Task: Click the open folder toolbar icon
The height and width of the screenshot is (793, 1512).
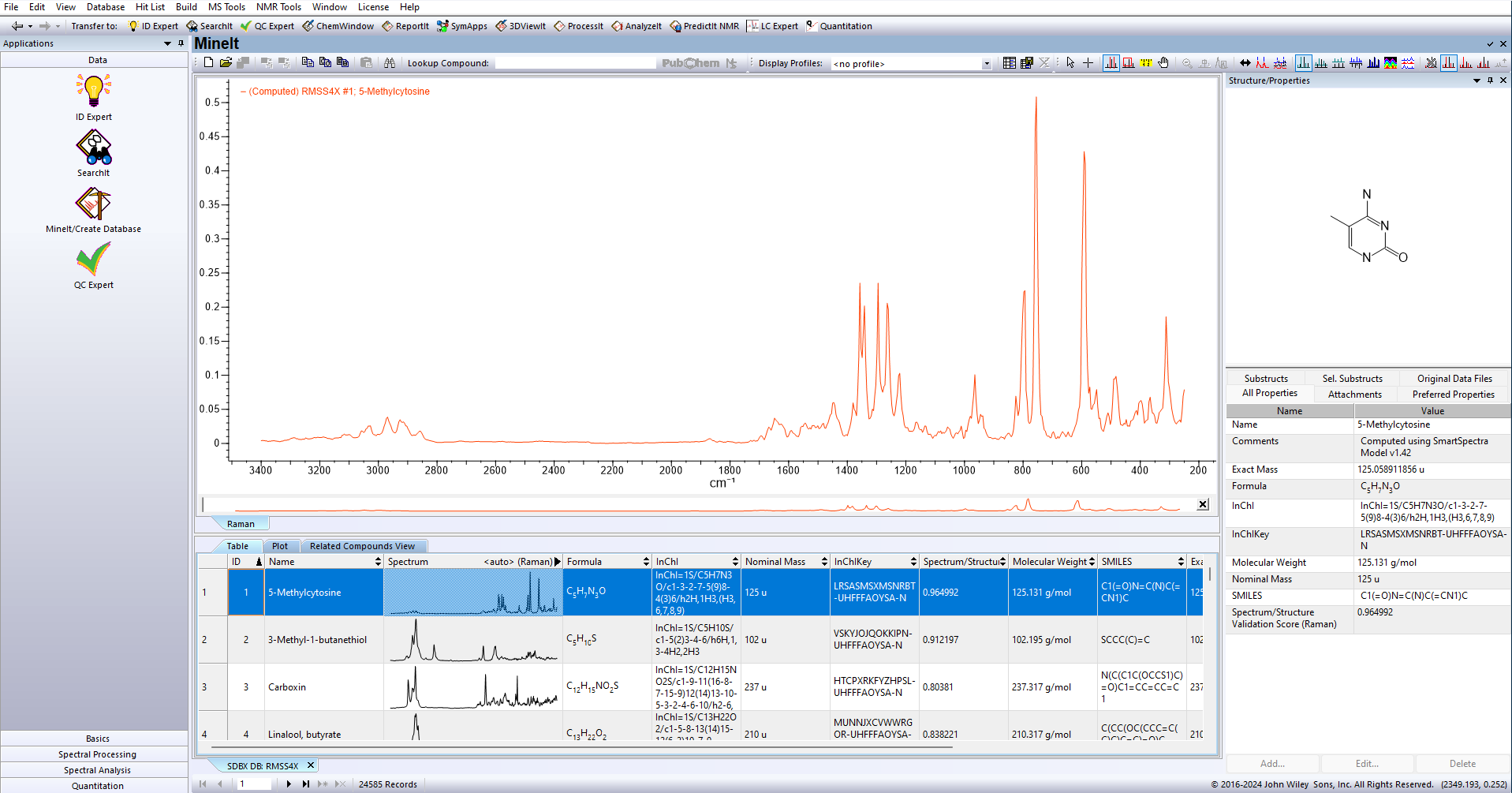Action: click(226, 63)
